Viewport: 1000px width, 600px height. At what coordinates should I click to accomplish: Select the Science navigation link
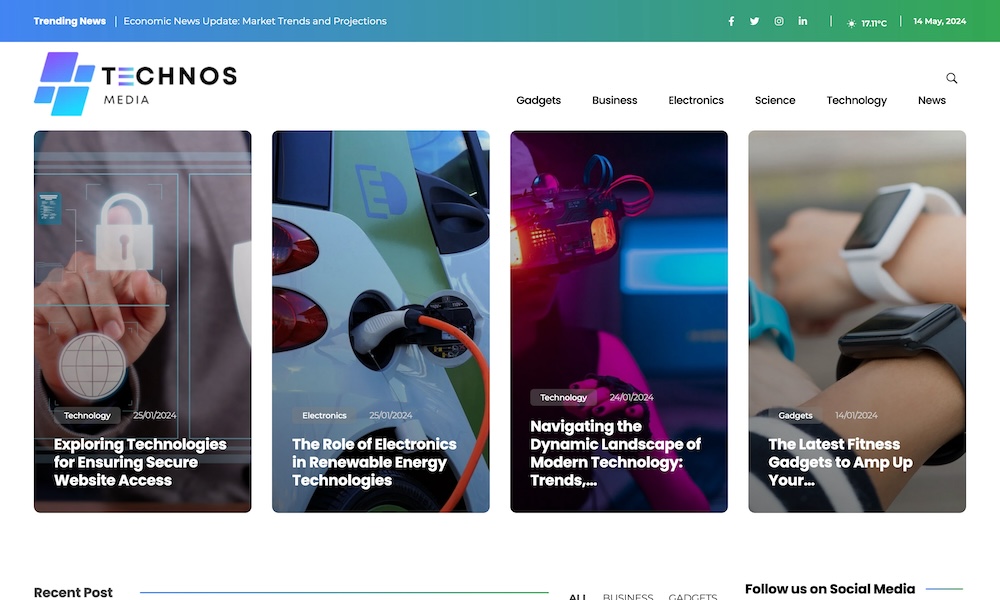(x=775, y=100)
